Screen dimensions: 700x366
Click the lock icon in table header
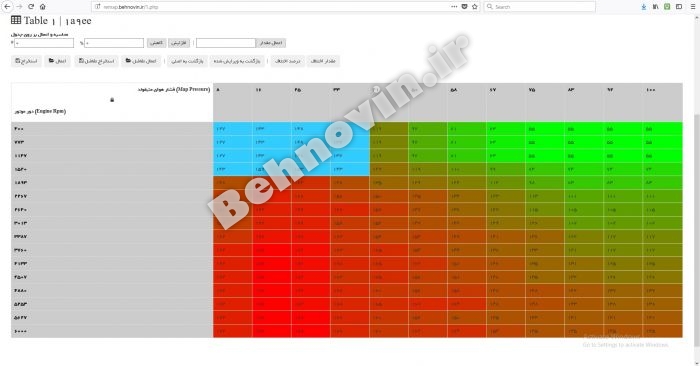(112, 100)
